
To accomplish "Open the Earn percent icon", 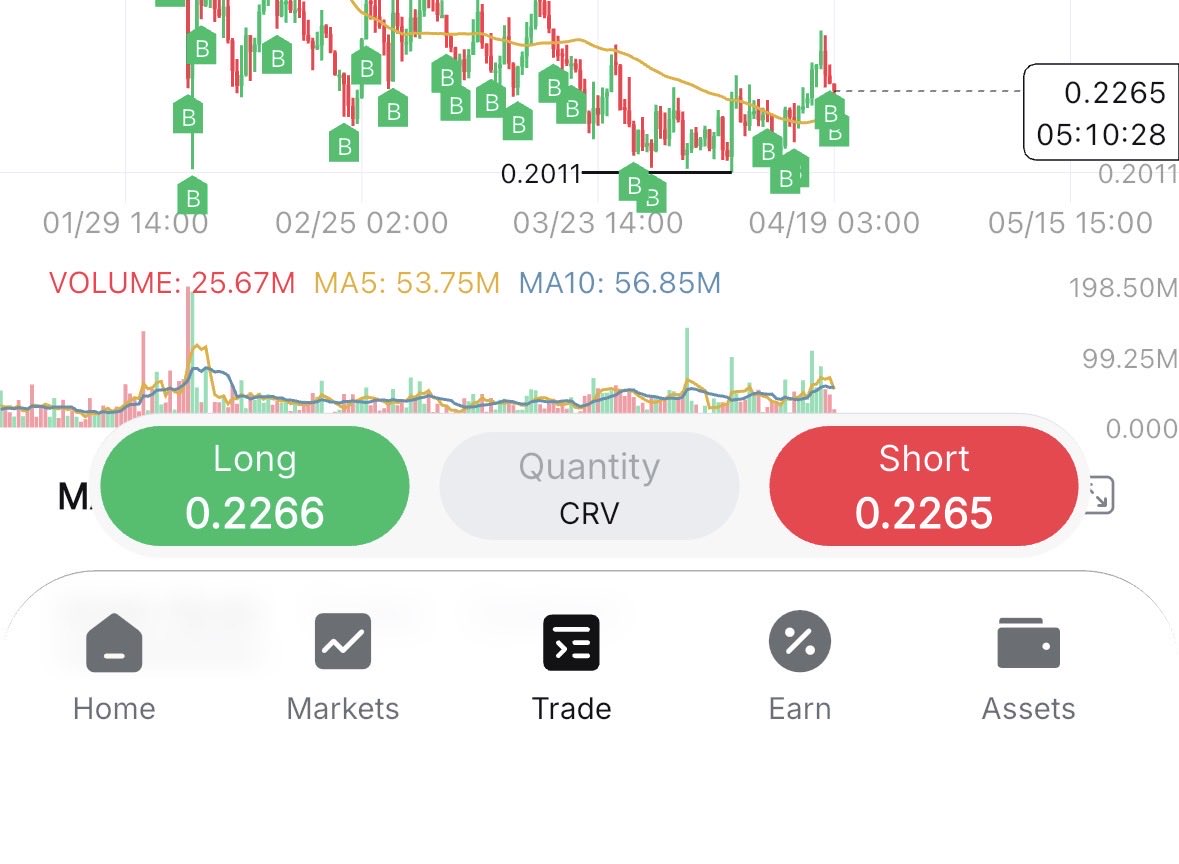I will (800, 641).
